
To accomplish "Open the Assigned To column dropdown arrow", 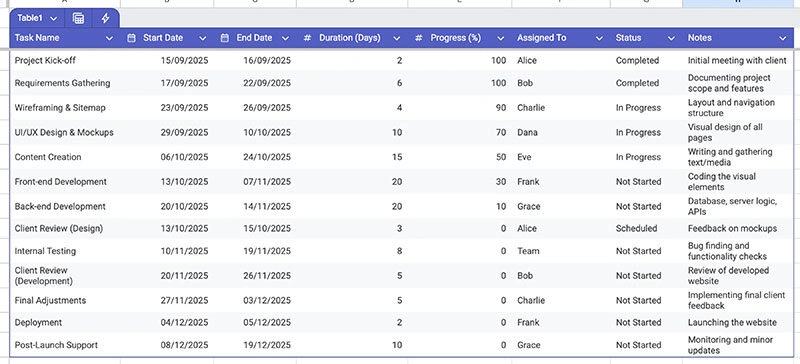I will click(x=599, y=38).
